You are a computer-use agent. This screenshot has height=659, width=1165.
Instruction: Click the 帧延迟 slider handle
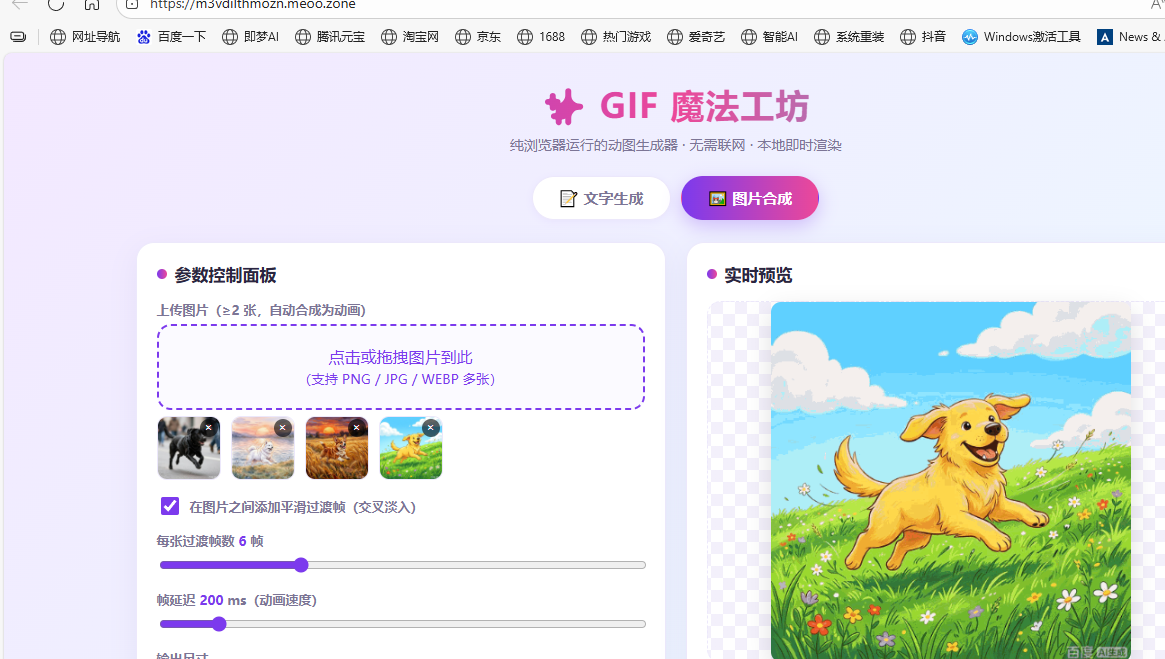[x=218, y=624]
